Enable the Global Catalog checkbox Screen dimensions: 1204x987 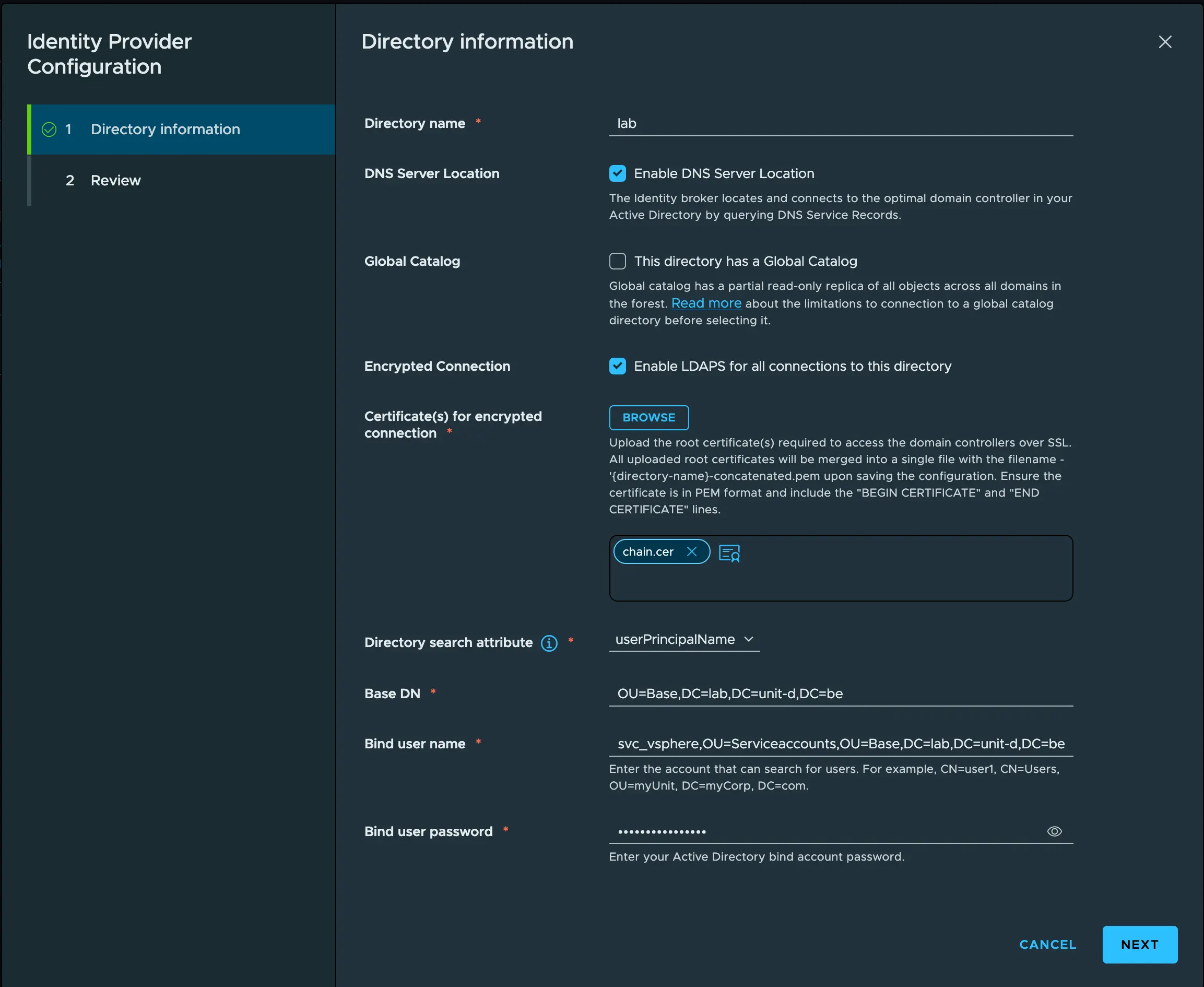617,261
